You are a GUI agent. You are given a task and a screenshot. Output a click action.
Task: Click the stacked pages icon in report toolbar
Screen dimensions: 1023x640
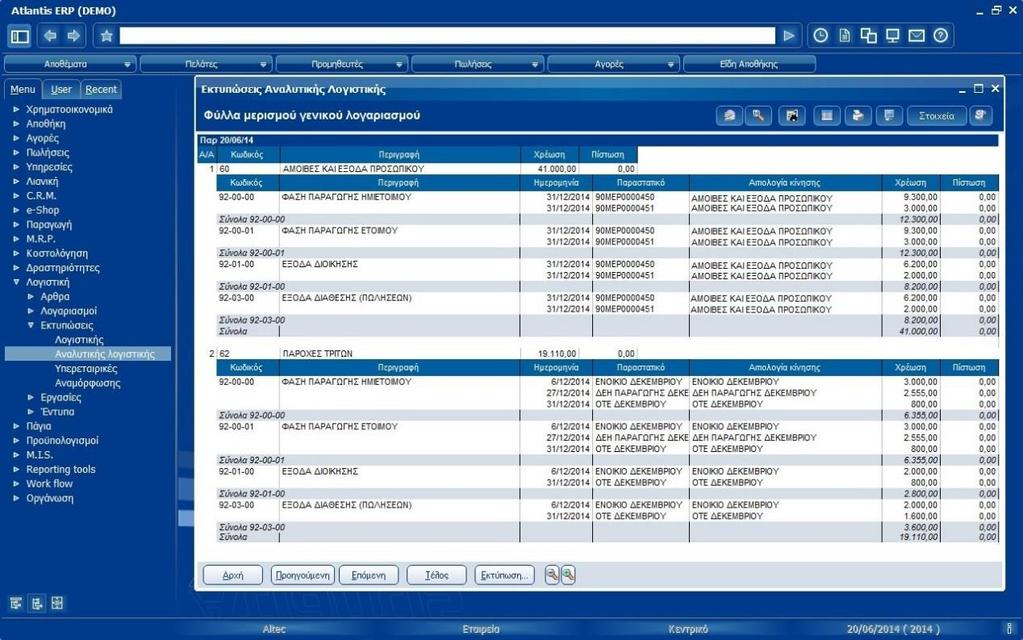[x=729, y=115]
